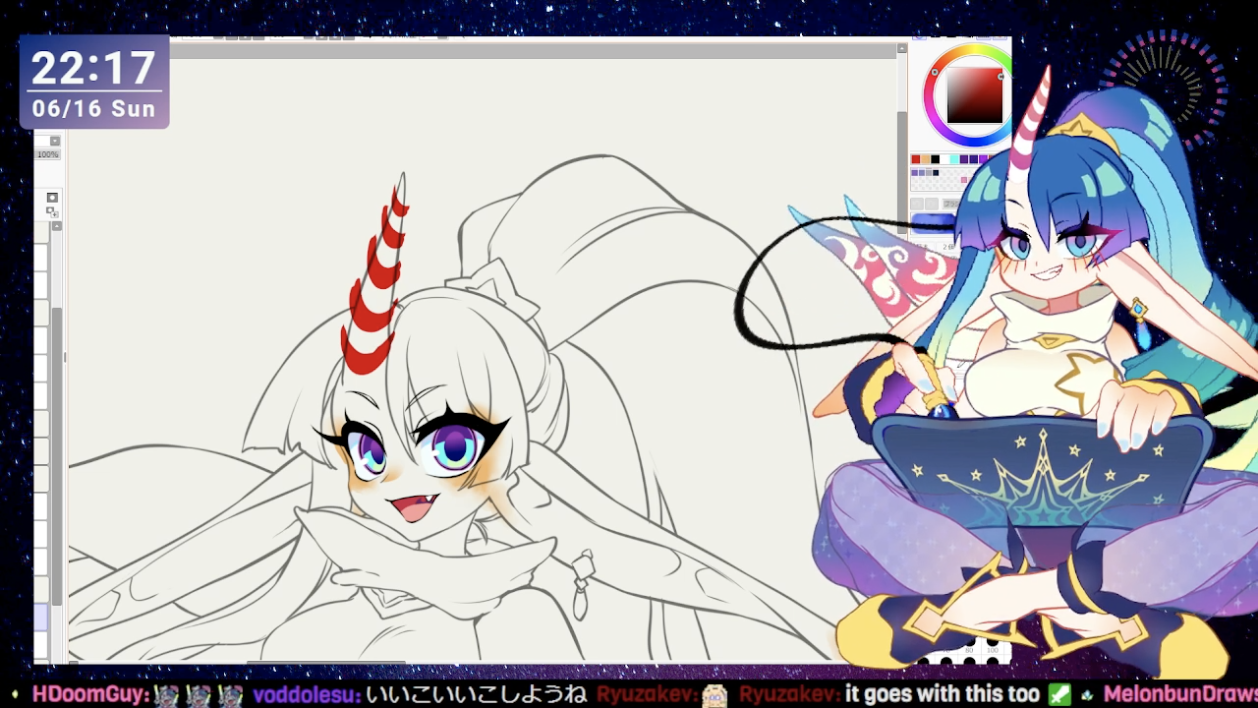Click the canvas vertical scrollbar up arrow

902,47
